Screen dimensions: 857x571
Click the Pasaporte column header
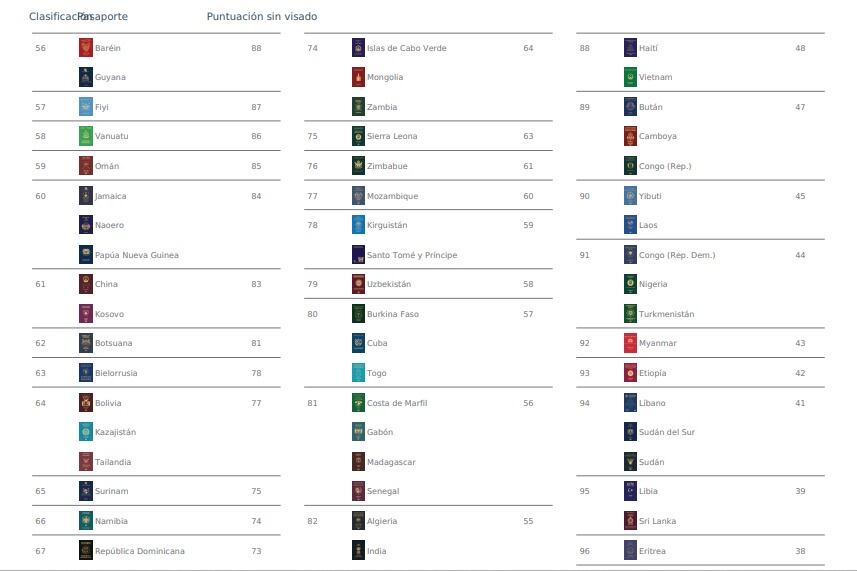click(103, 16)
